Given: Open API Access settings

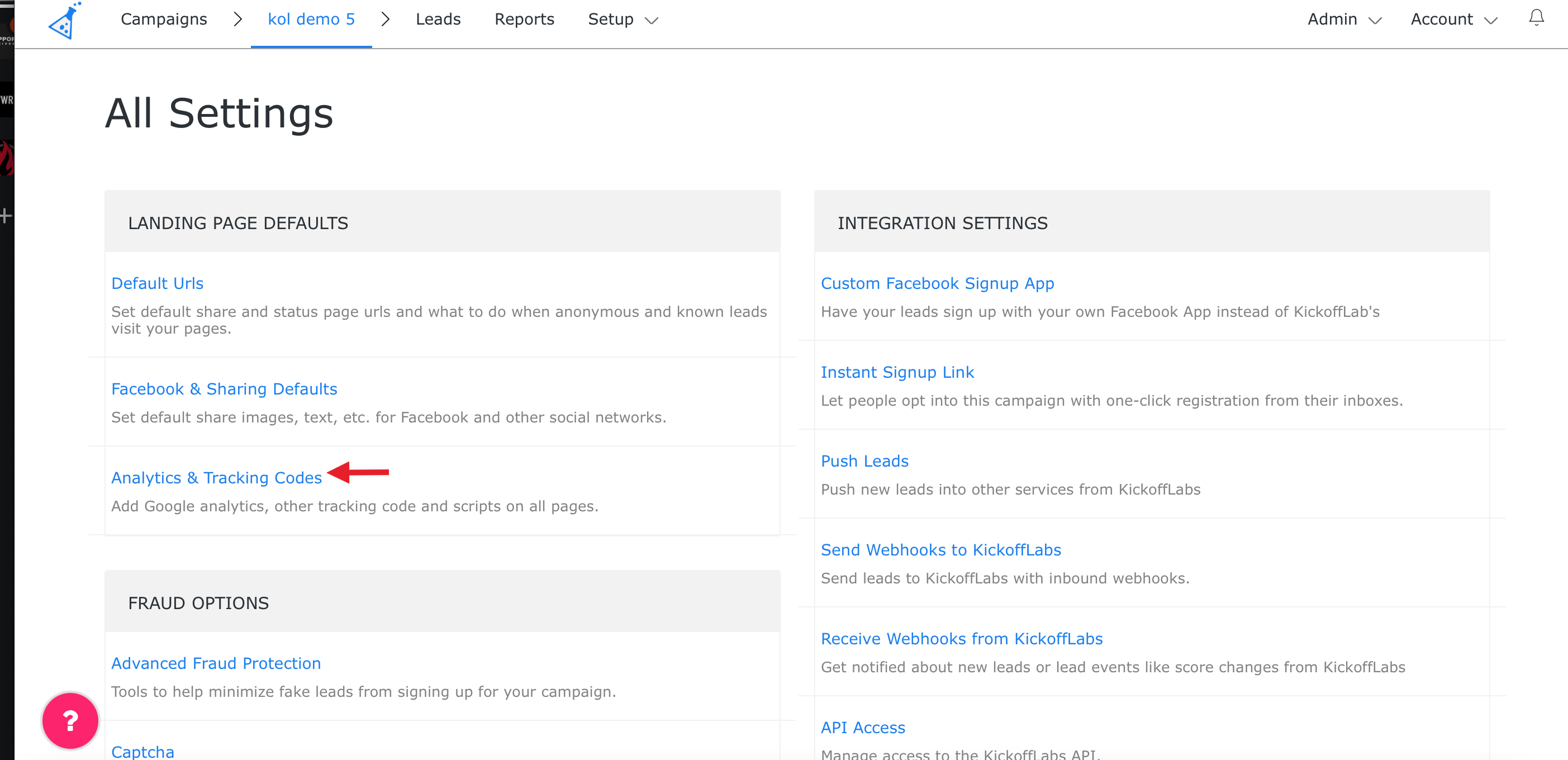Looking at the screenshot, I should coord(863,728).
